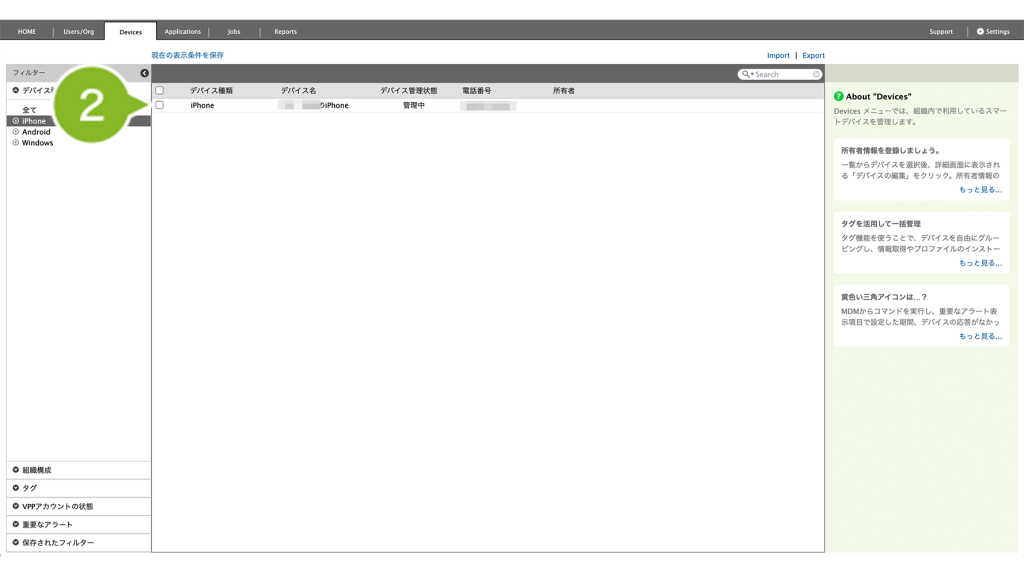Switch to the Users/Org tab

(79, 32)
